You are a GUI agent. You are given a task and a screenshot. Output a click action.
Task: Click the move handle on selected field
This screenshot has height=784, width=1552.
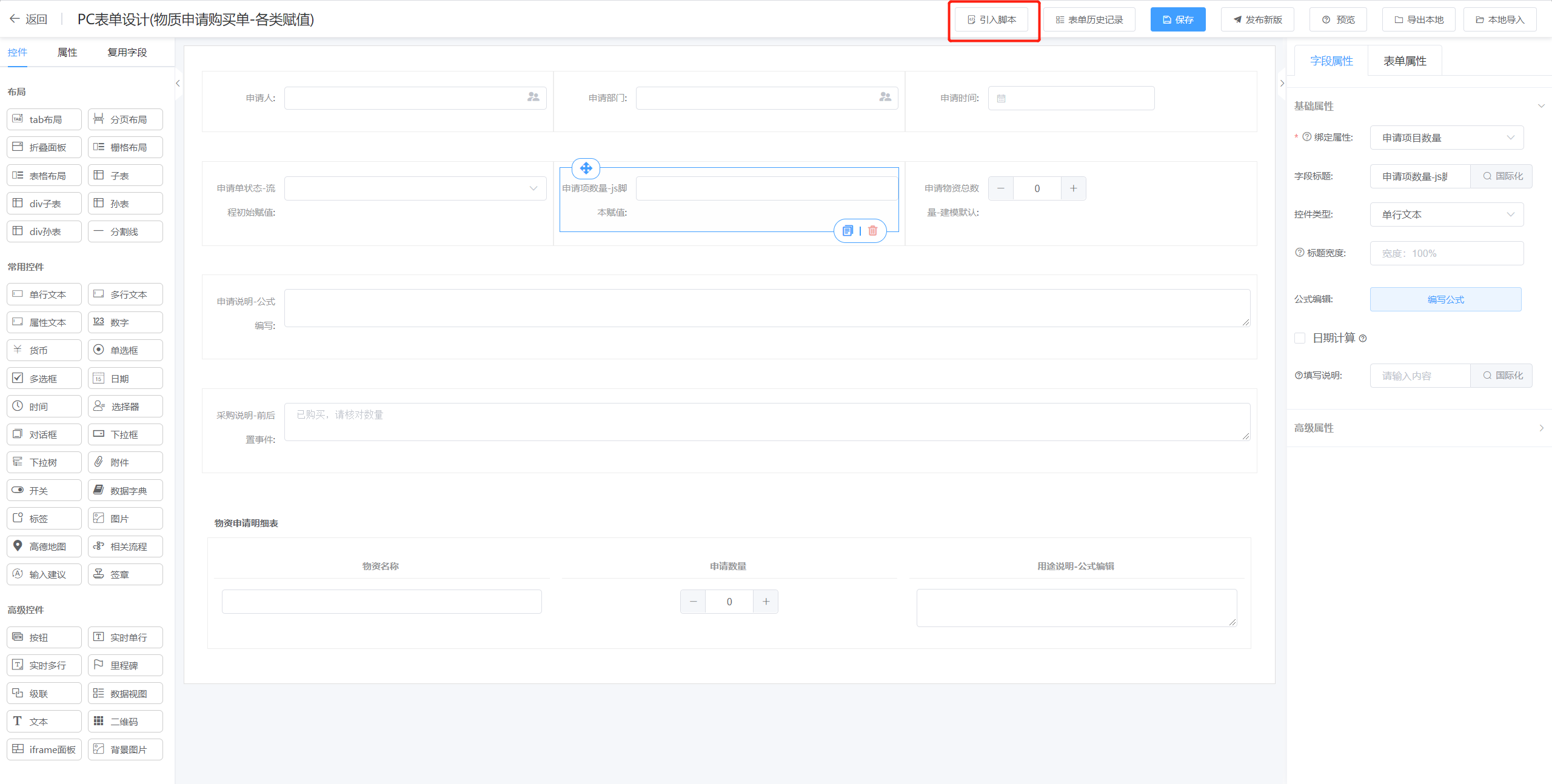(586, 168)
